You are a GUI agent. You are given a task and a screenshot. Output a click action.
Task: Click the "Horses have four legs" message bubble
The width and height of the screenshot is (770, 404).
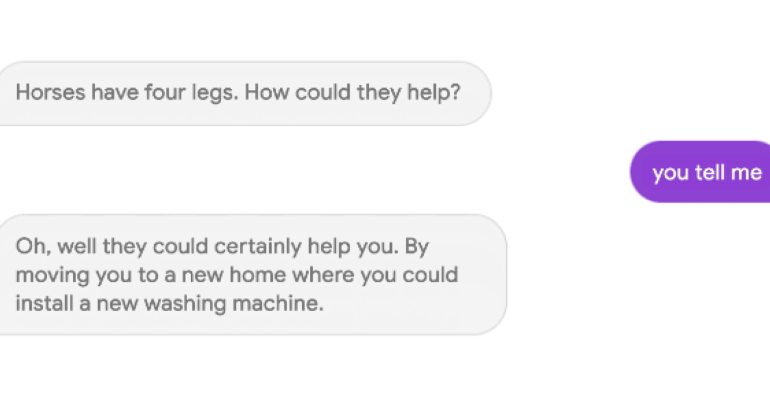240,93
